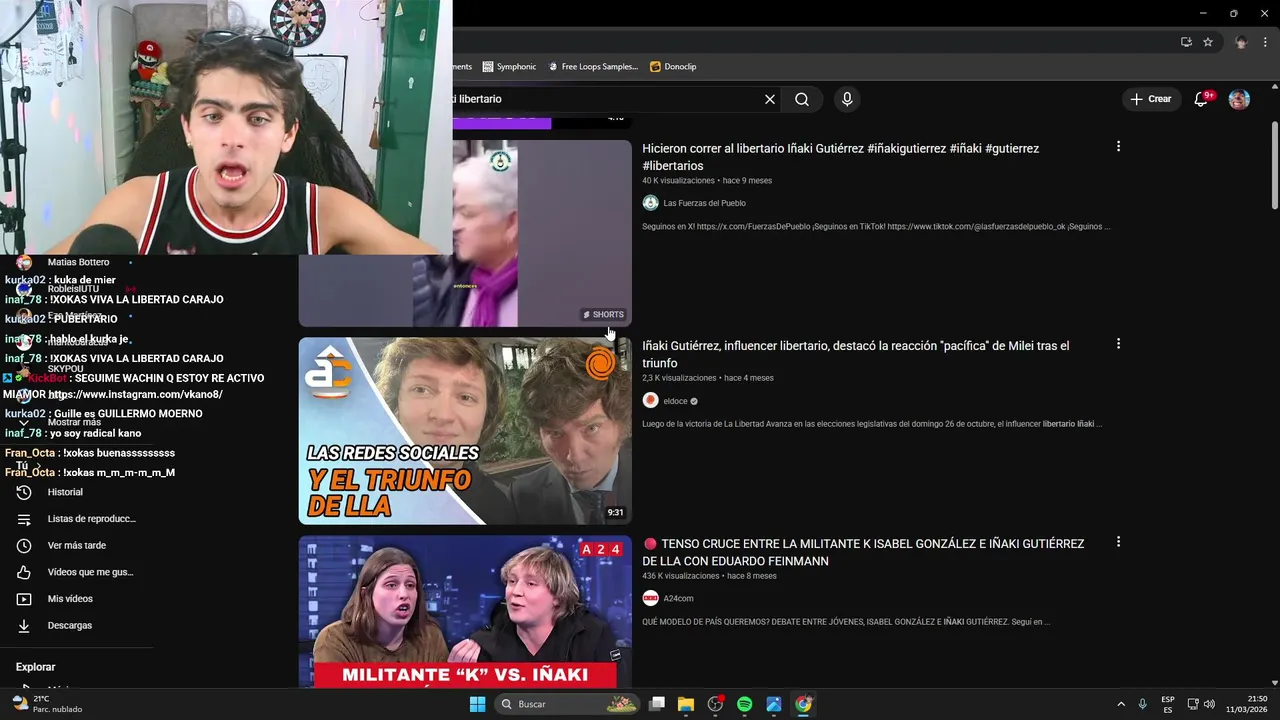The image size is (1280, 720).
Task: Open Chrome from the taskbar
Action: click(x=803, y=704)
